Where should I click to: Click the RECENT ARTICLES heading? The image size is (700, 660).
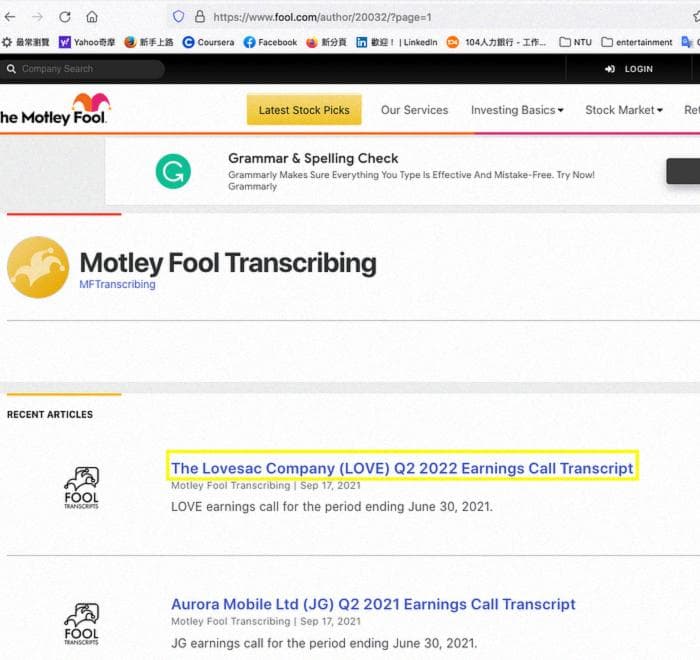click(50, 414)
